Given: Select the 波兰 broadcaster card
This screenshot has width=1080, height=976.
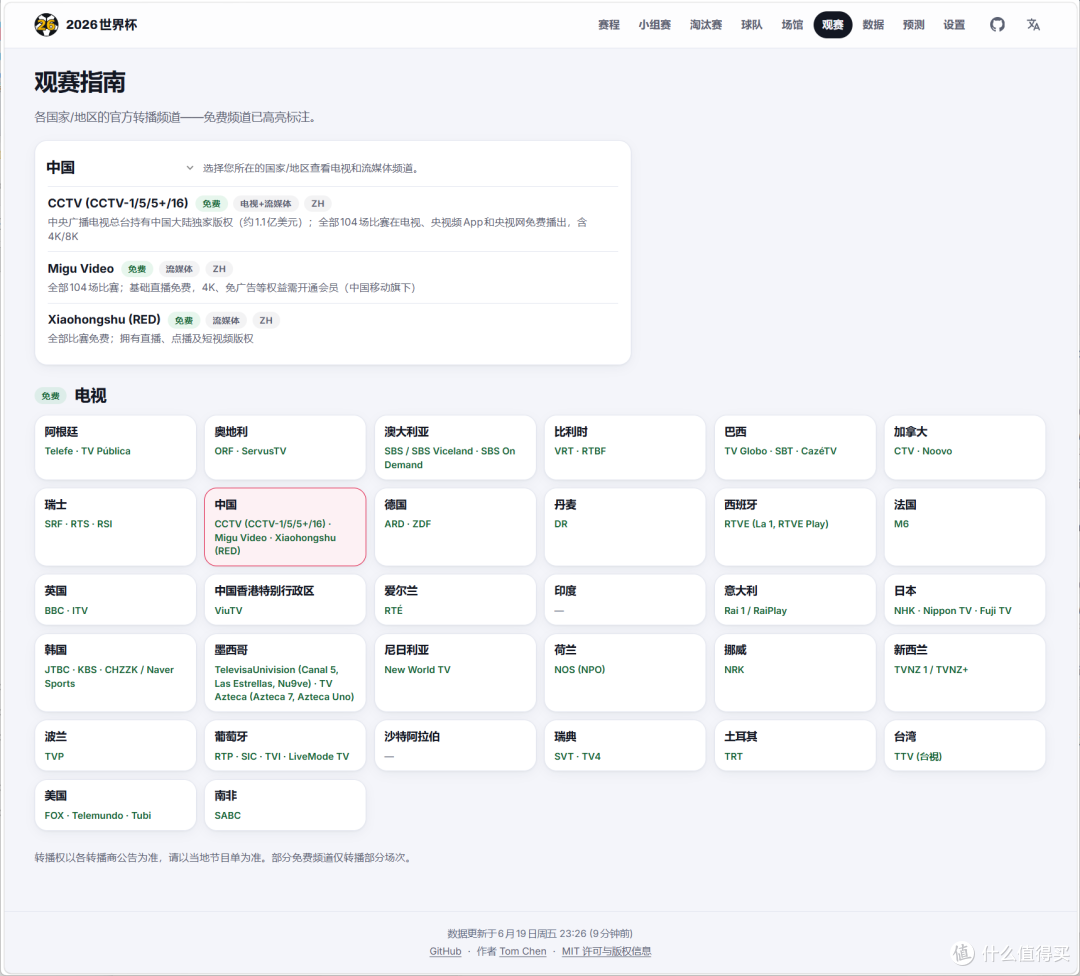Looking at the screenshot, I should 115,746.
